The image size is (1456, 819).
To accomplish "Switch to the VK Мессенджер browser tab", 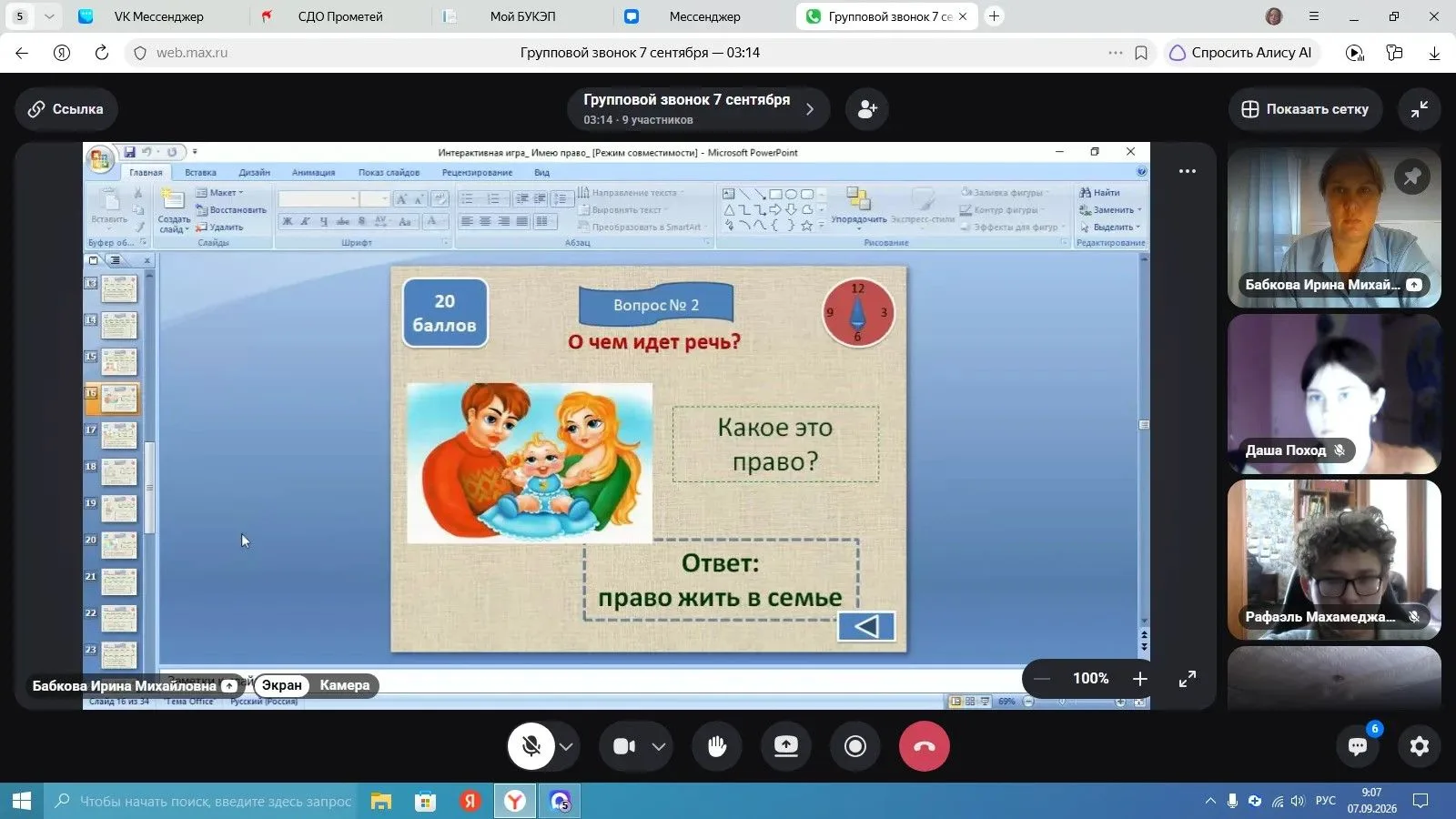I will pyautogui.click(x=158, y=16).
